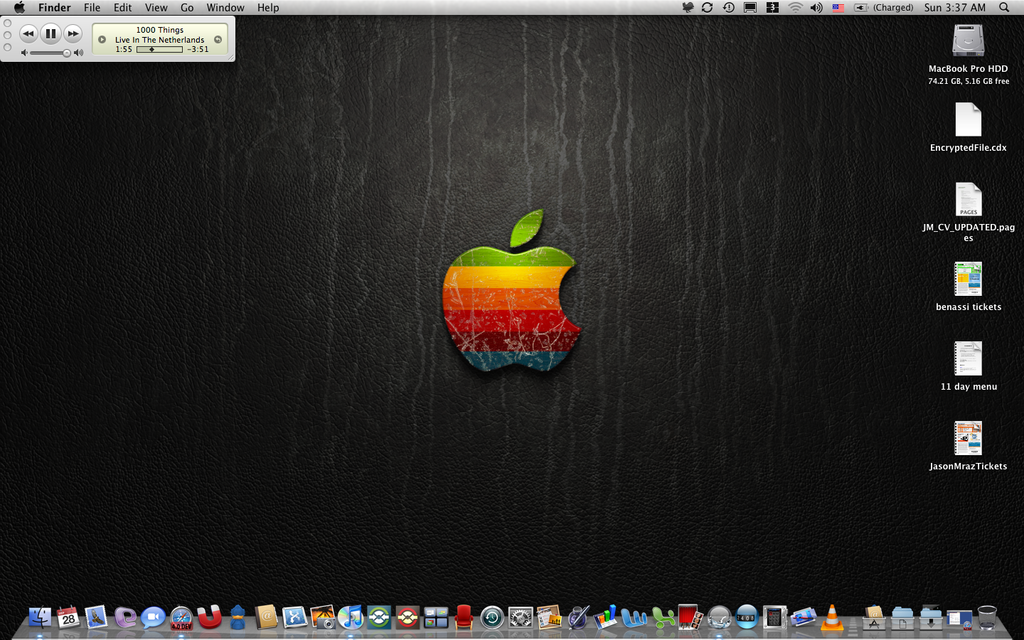The image size is (1024, 640).
Task: Expand the Documents stack in dock
Action: (903, 617)
